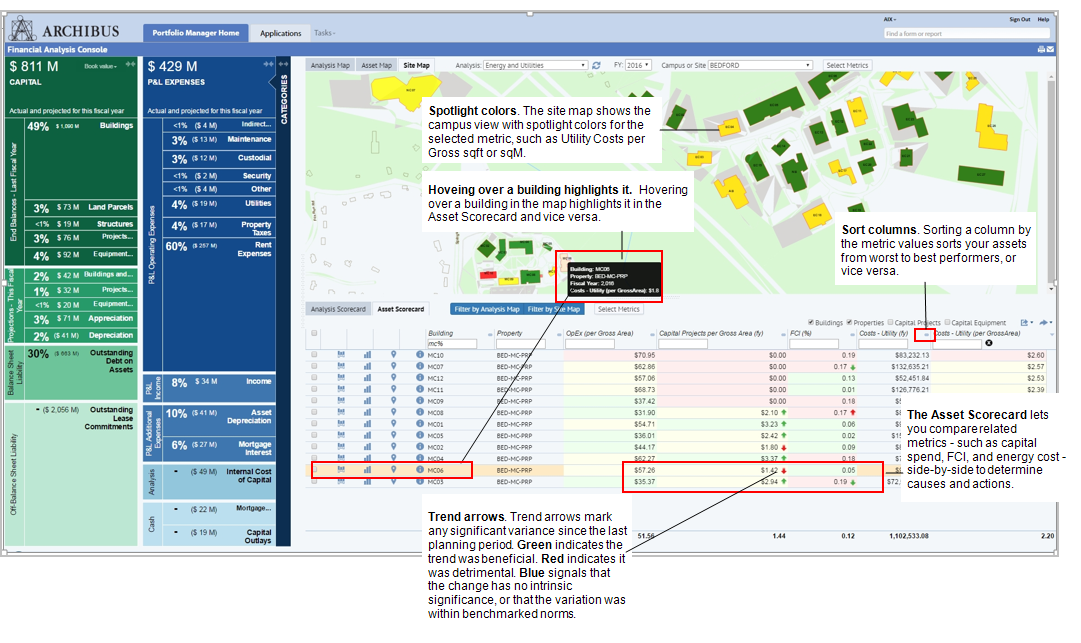Click the Portfolio Manager Home button
Viewport: 1081px width, 643px height.
click(x=196, y=33)
